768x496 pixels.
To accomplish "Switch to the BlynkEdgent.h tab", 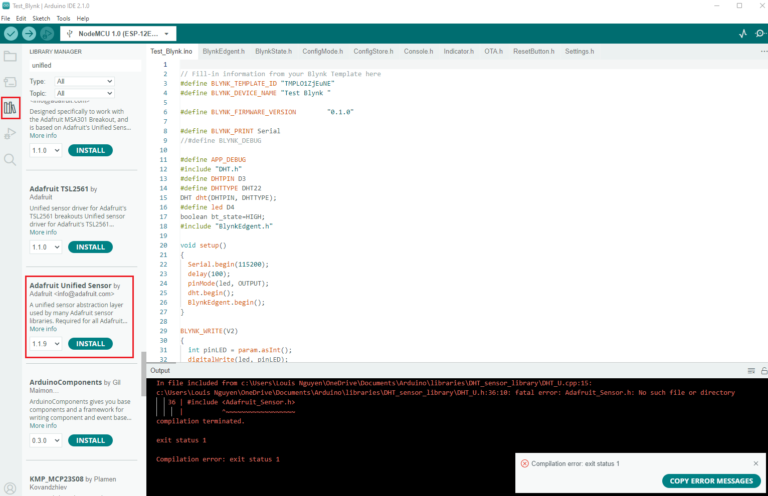I will coord(225,51).
